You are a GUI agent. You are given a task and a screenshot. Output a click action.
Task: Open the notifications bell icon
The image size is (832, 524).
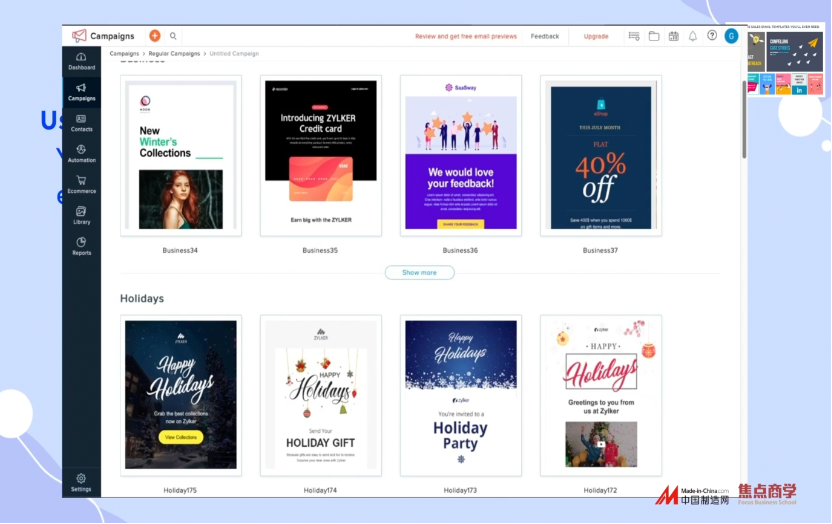pyautogui.click(x=692, y=36)
